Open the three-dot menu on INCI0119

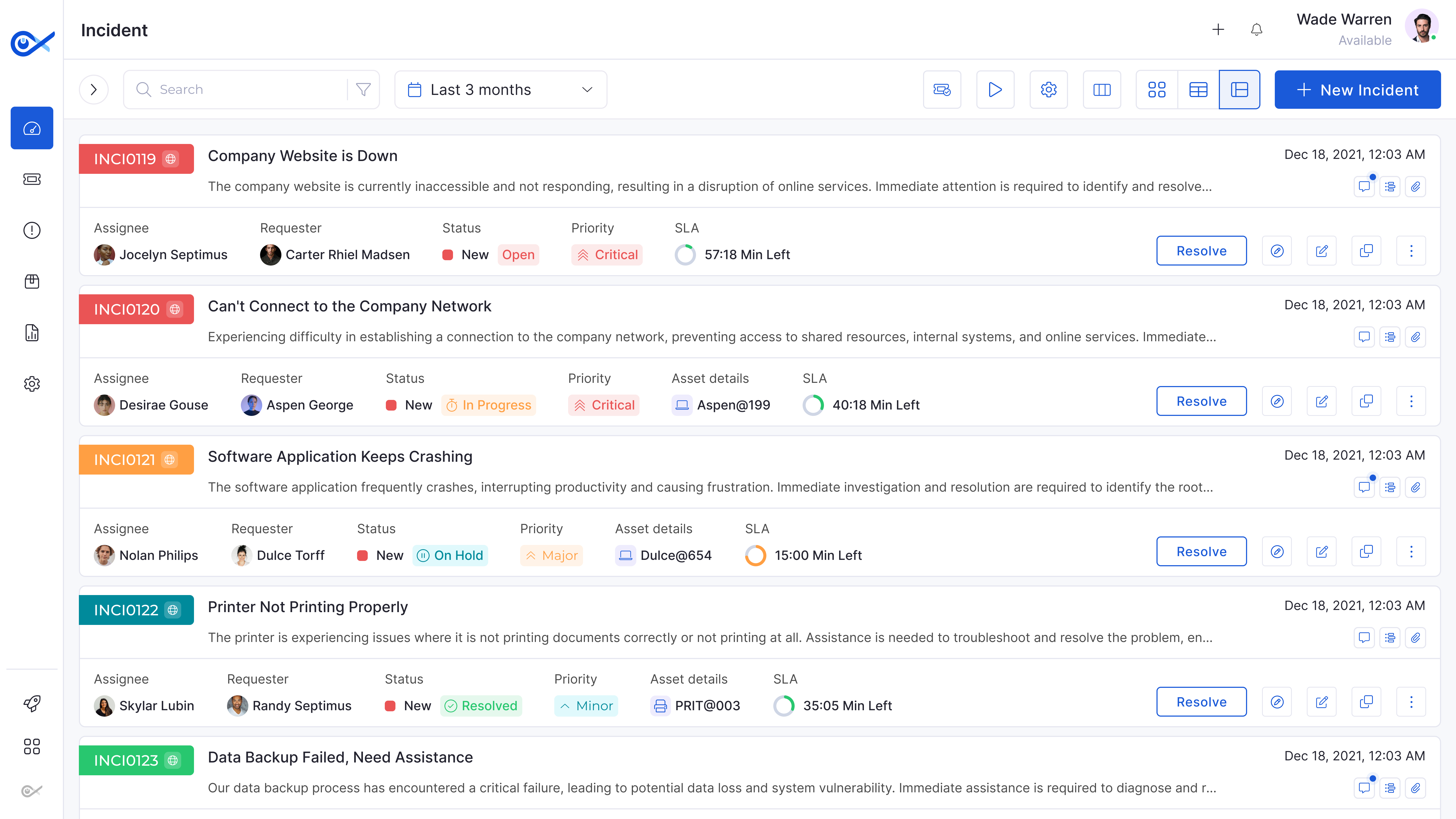[x=1411, y=251]
